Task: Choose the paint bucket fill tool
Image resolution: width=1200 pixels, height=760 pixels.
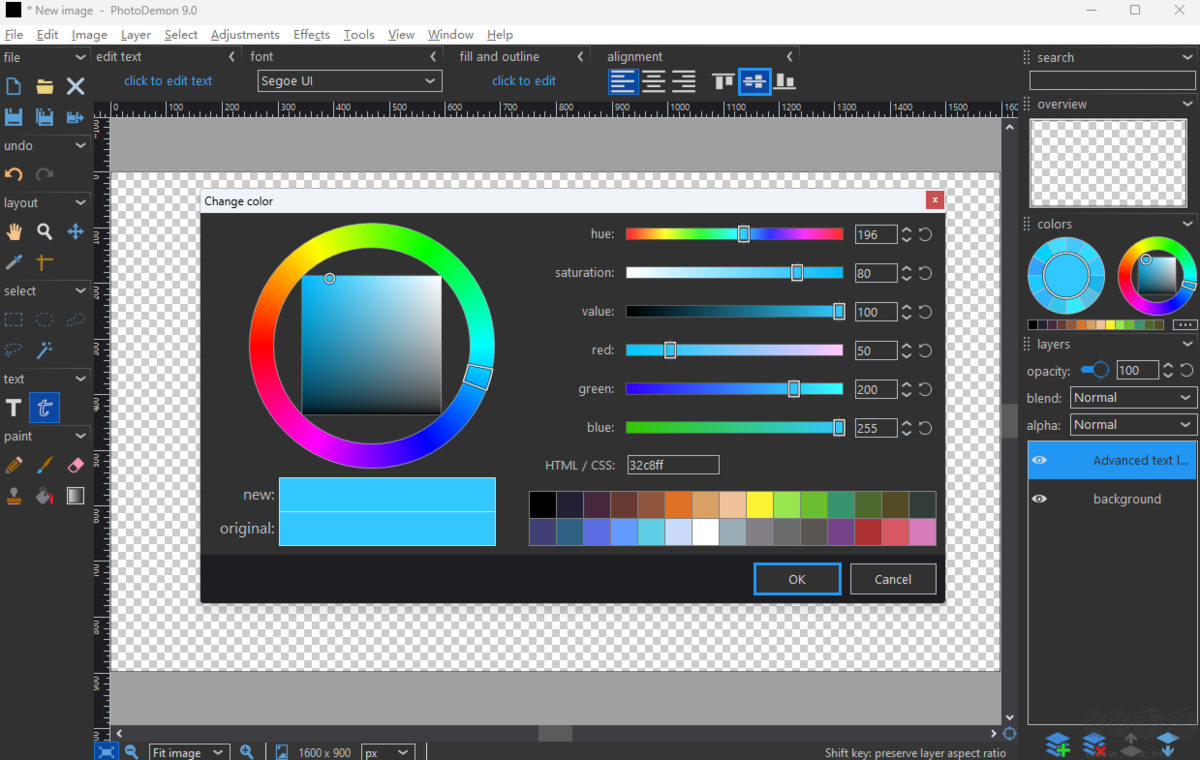Action: [45, 496]
